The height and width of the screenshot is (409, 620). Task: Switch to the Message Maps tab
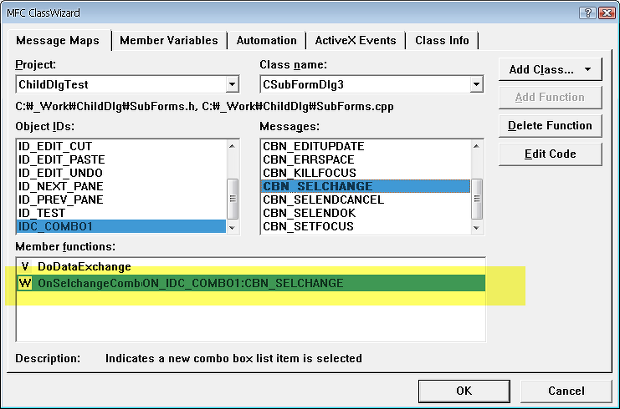[x=58, y=40]
